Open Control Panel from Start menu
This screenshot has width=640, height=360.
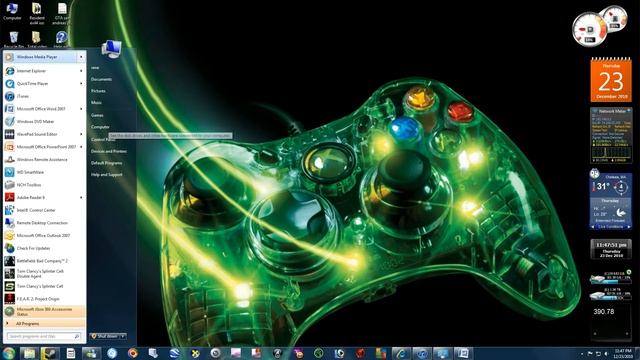[x=103, y=140]
